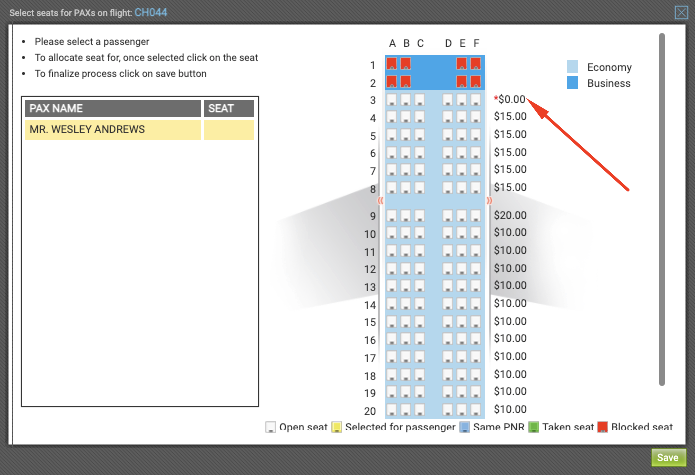Save the seat allocation
Viewport: 695px width, 475px height.
pos(668,458)
